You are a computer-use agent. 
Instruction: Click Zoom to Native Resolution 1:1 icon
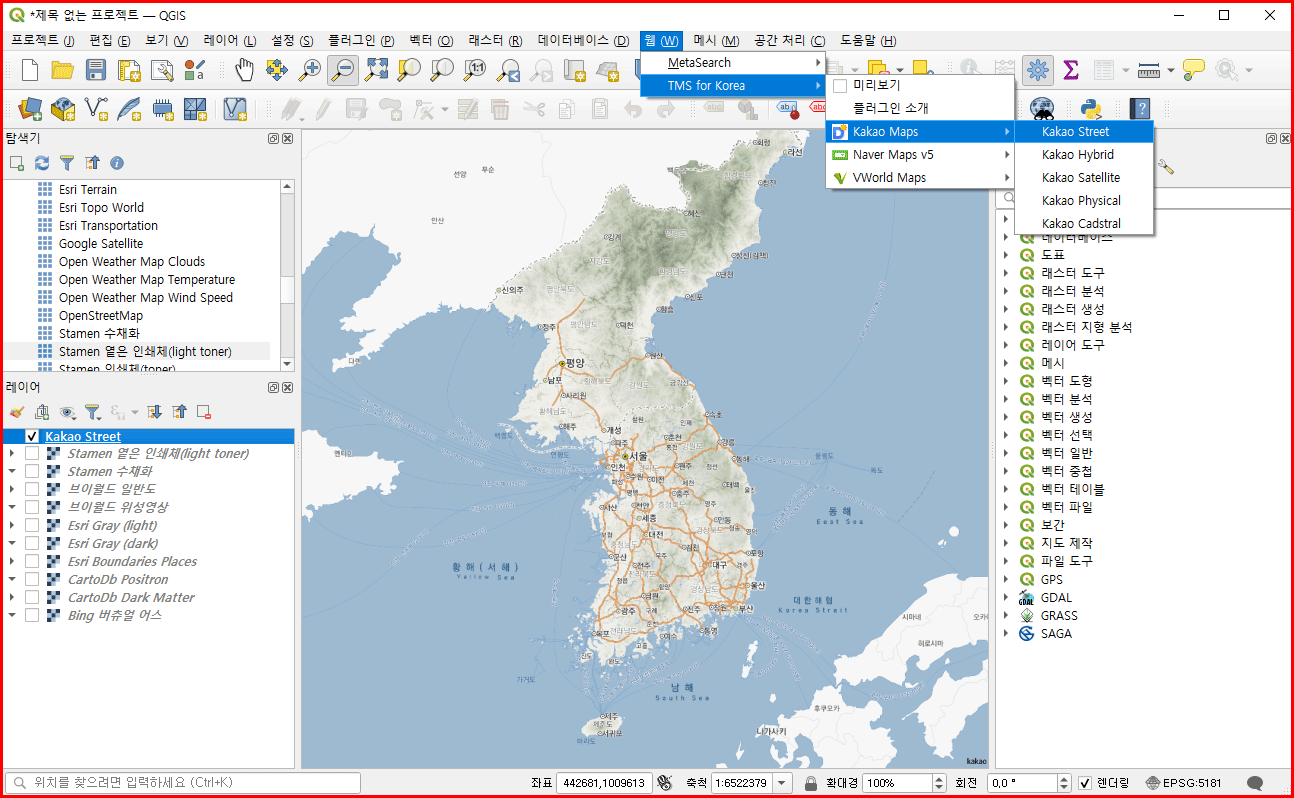pyautogui.click(x=475, y=70)
